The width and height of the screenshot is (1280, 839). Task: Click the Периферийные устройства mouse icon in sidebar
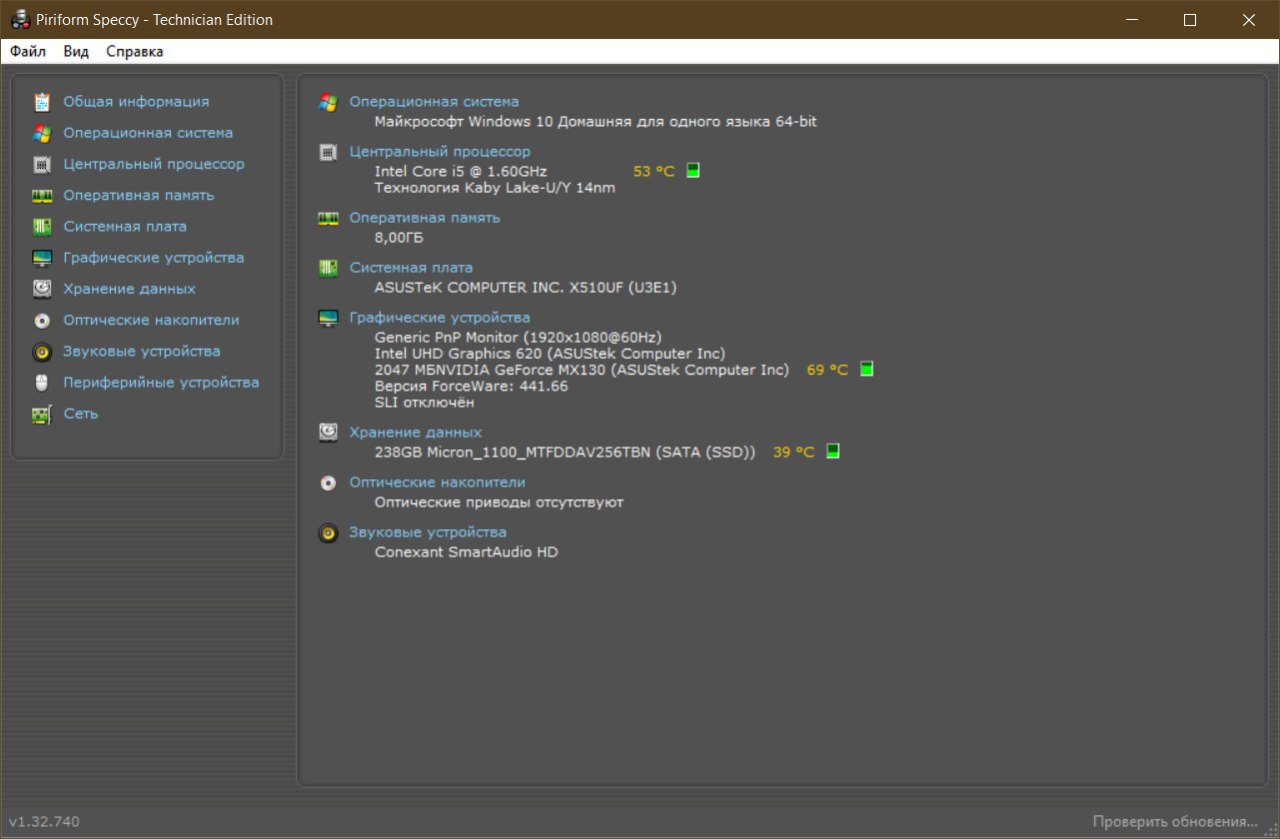(x=41, y=383)
